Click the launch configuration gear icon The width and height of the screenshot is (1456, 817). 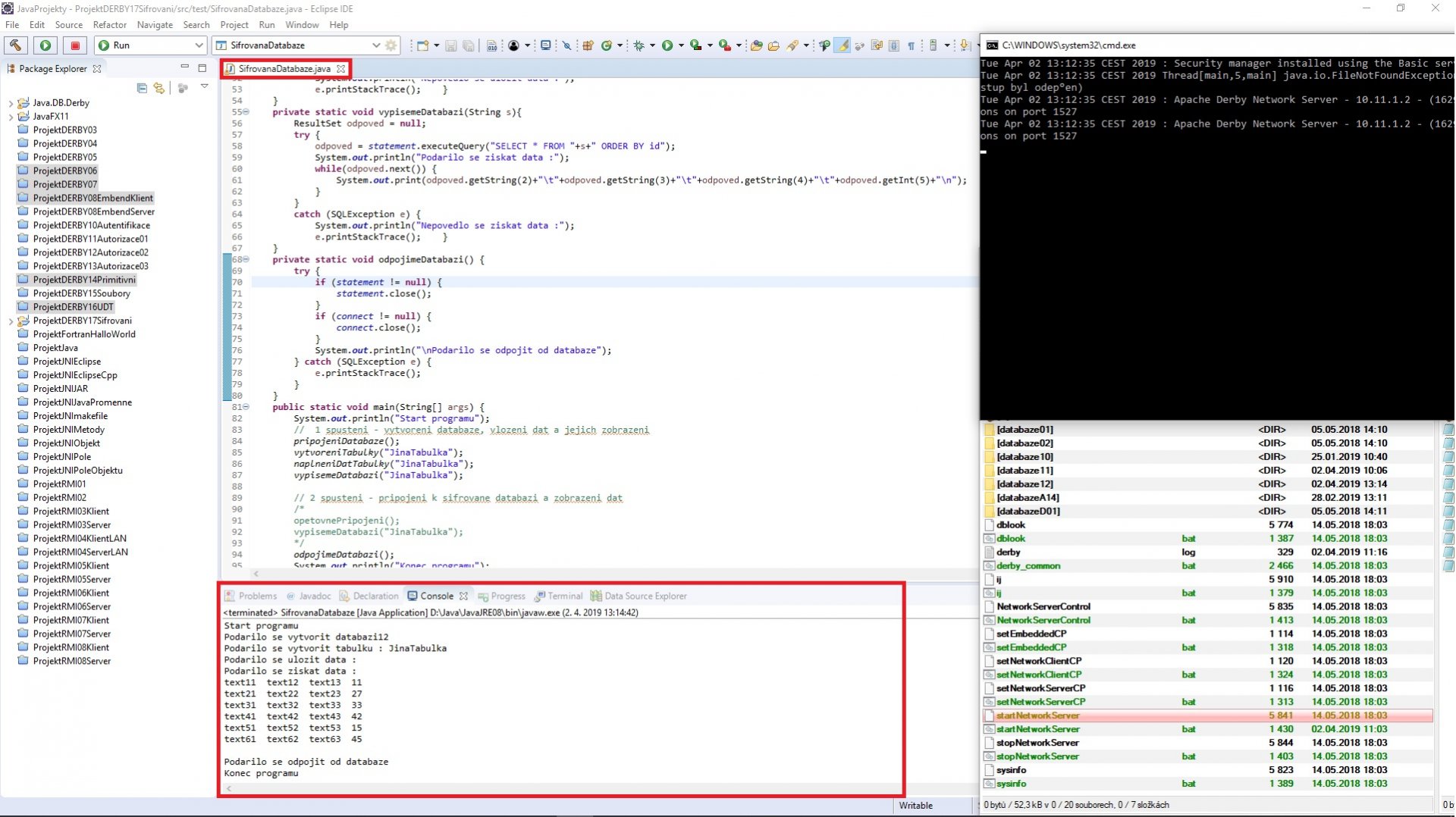[391, 45]
